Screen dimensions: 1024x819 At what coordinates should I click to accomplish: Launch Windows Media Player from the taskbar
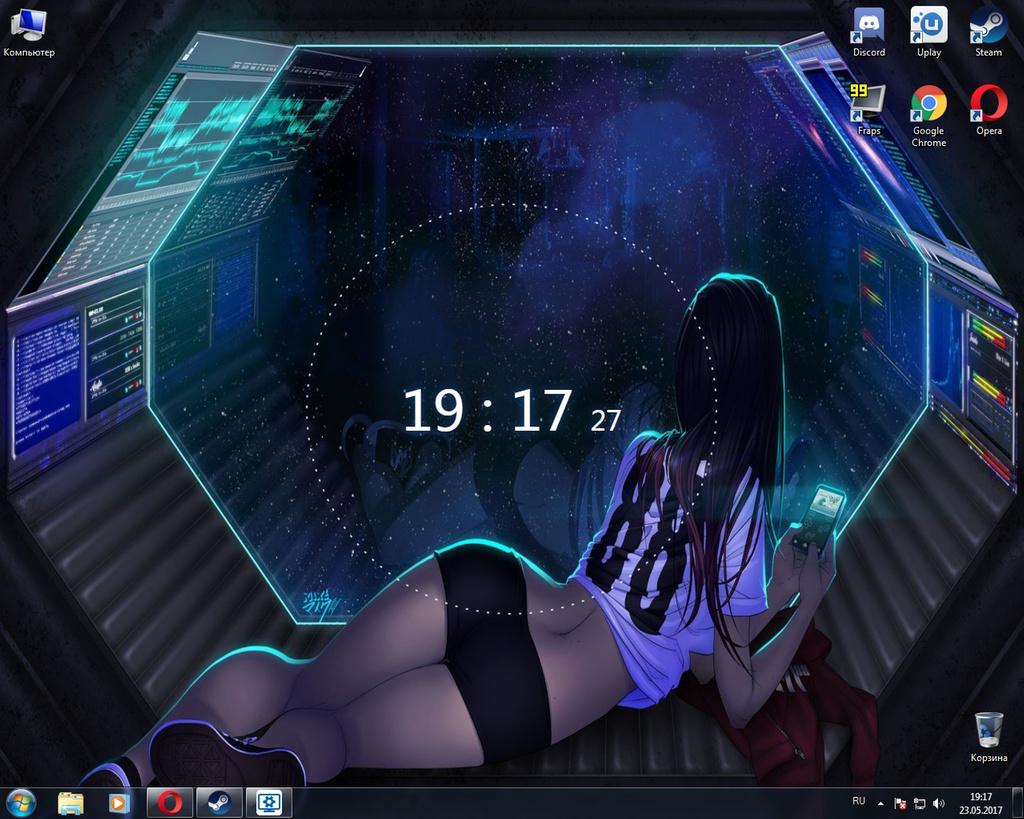click(x=120, y=803)
